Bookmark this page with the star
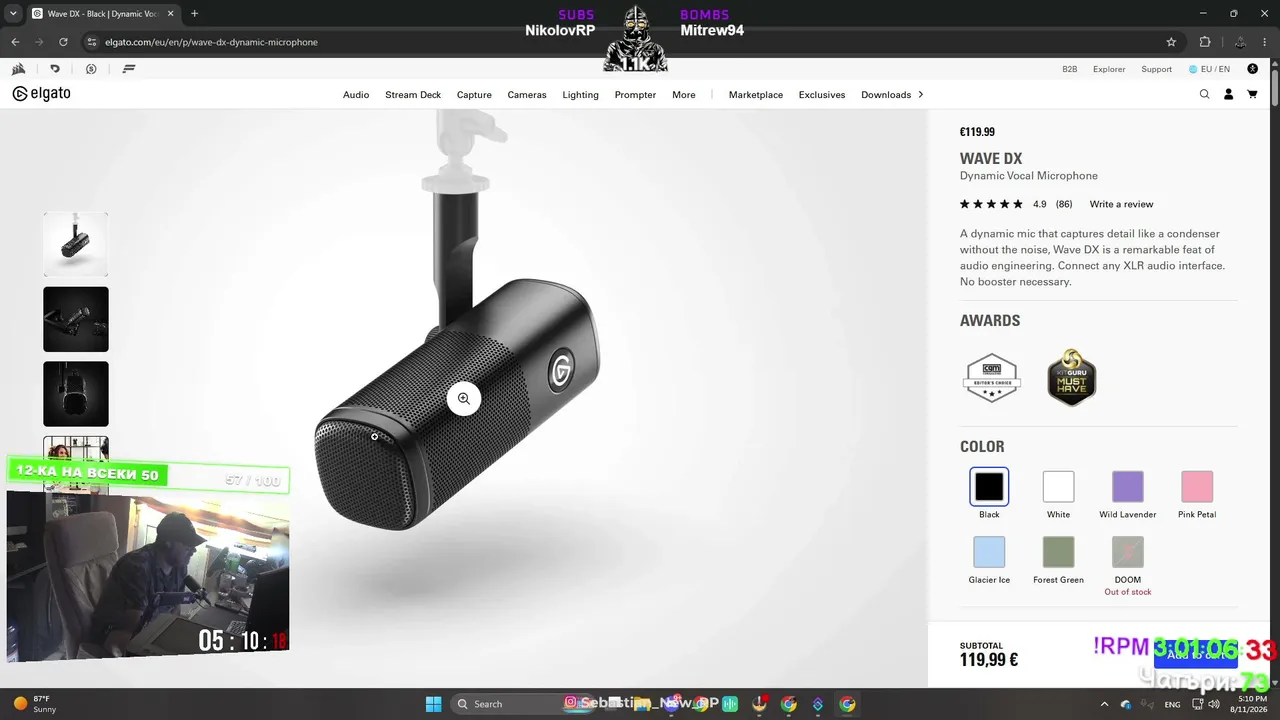 (x=1171, y=42)
